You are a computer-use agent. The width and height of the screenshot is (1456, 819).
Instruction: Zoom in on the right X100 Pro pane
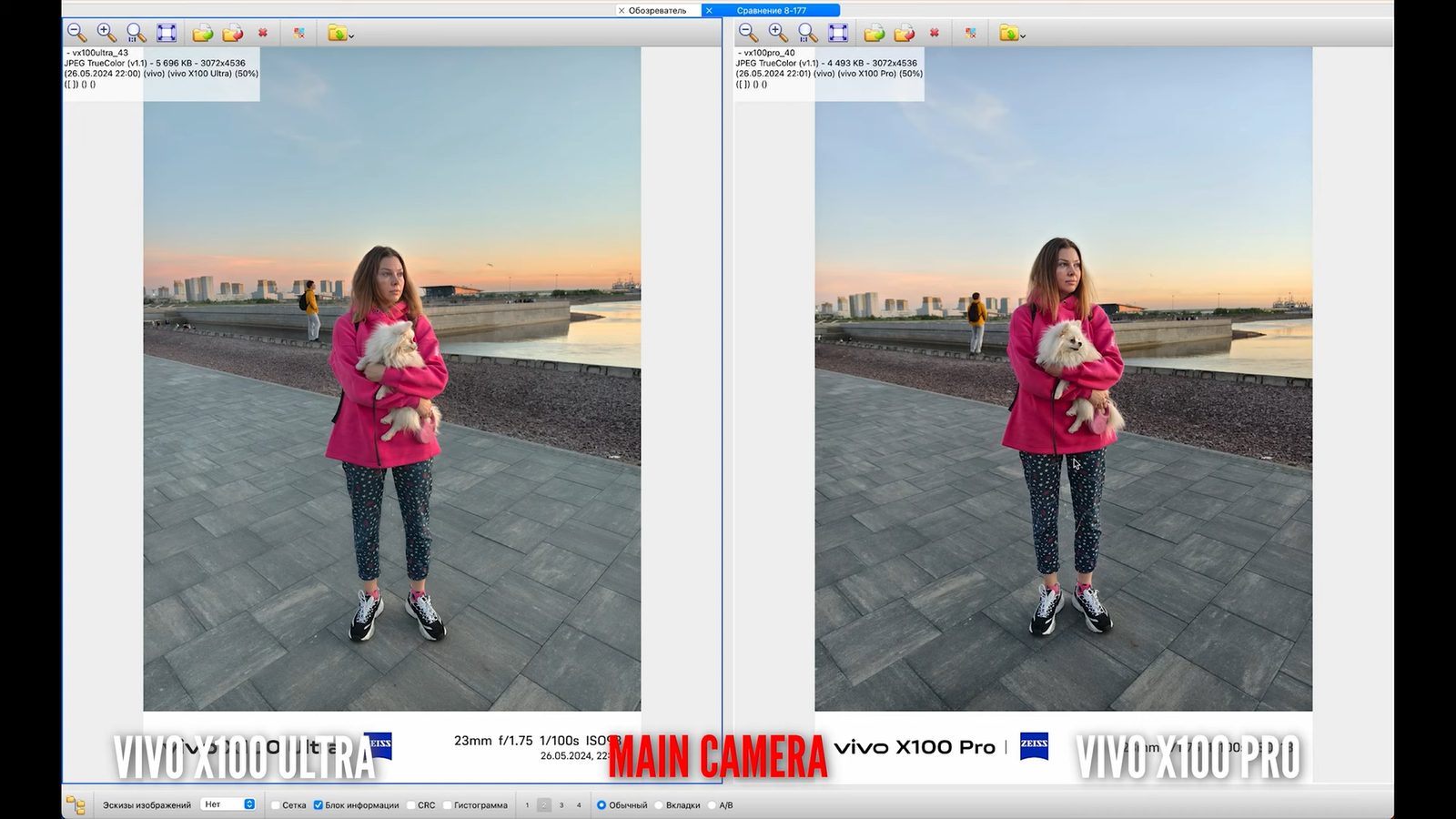[x=778, y=33]
